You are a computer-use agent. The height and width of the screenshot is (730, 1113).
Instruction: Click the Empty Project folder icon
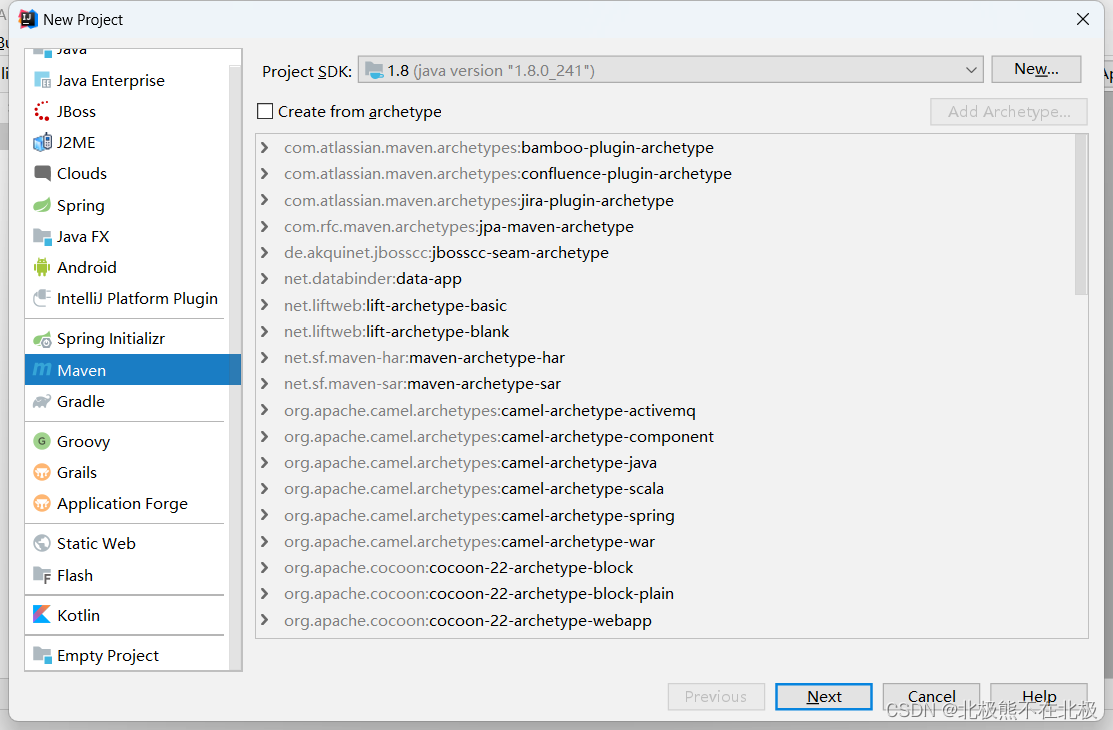coord(42,655)
